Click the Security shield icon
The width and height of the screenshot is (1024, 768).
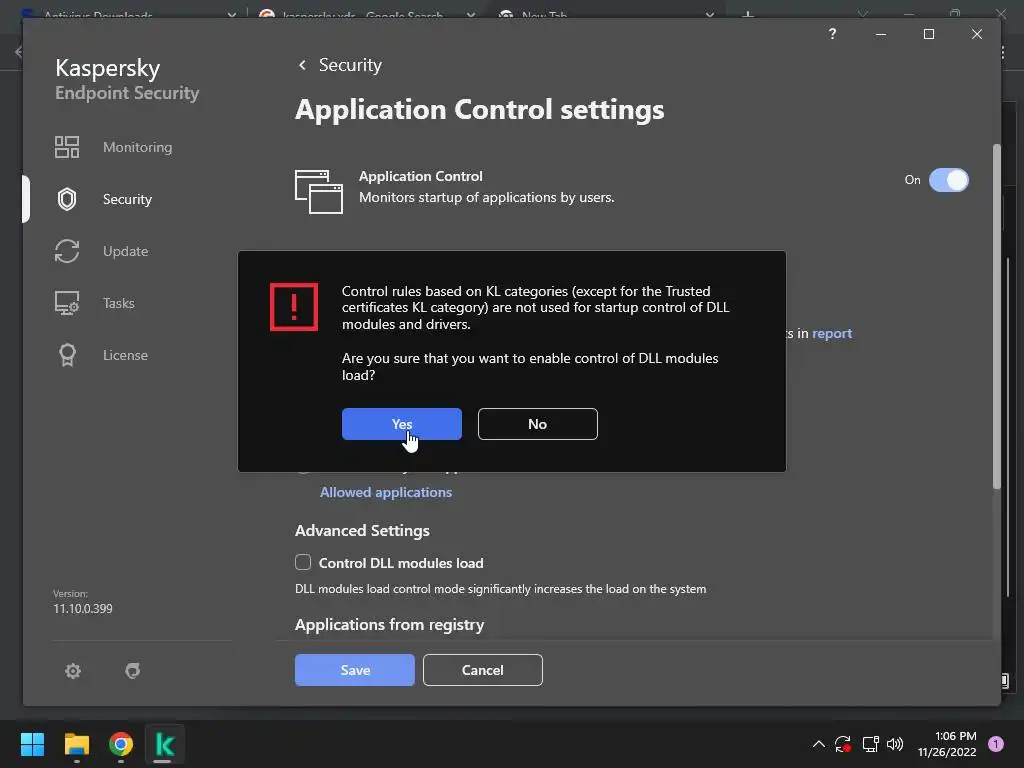(x=67, y=199)
